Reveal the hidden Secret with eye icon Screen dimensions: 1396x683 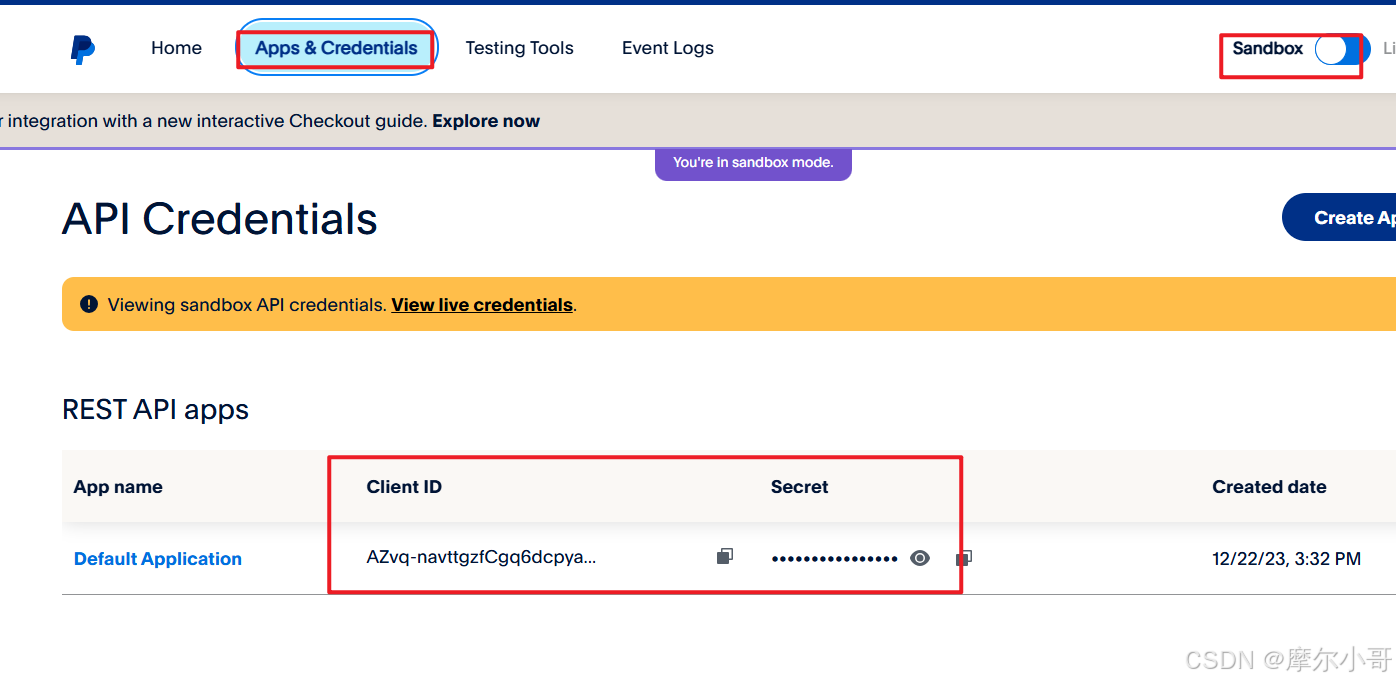[920, 558]
